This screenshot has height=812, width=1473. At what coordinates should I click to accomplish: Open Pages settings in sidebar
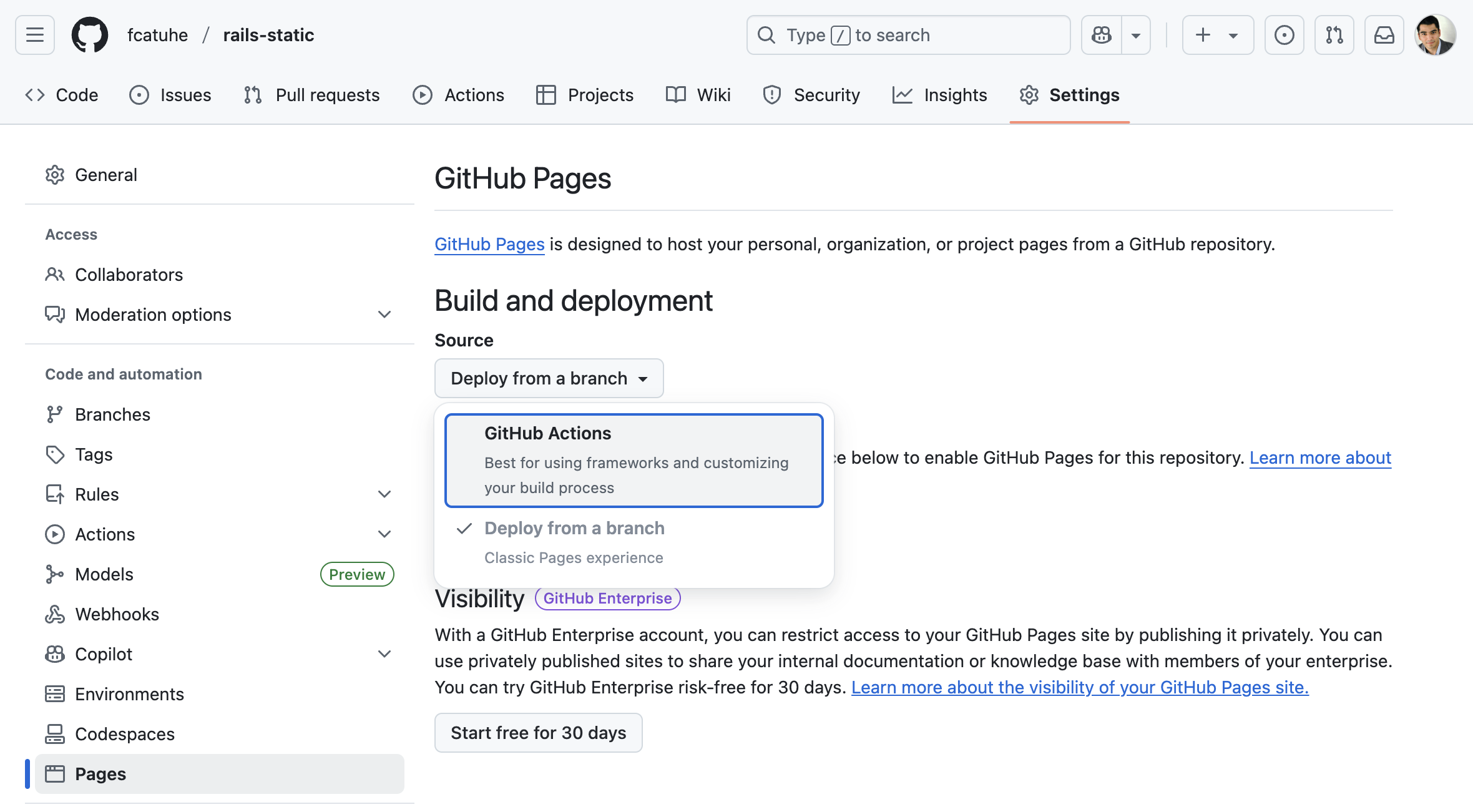(220, 774)
